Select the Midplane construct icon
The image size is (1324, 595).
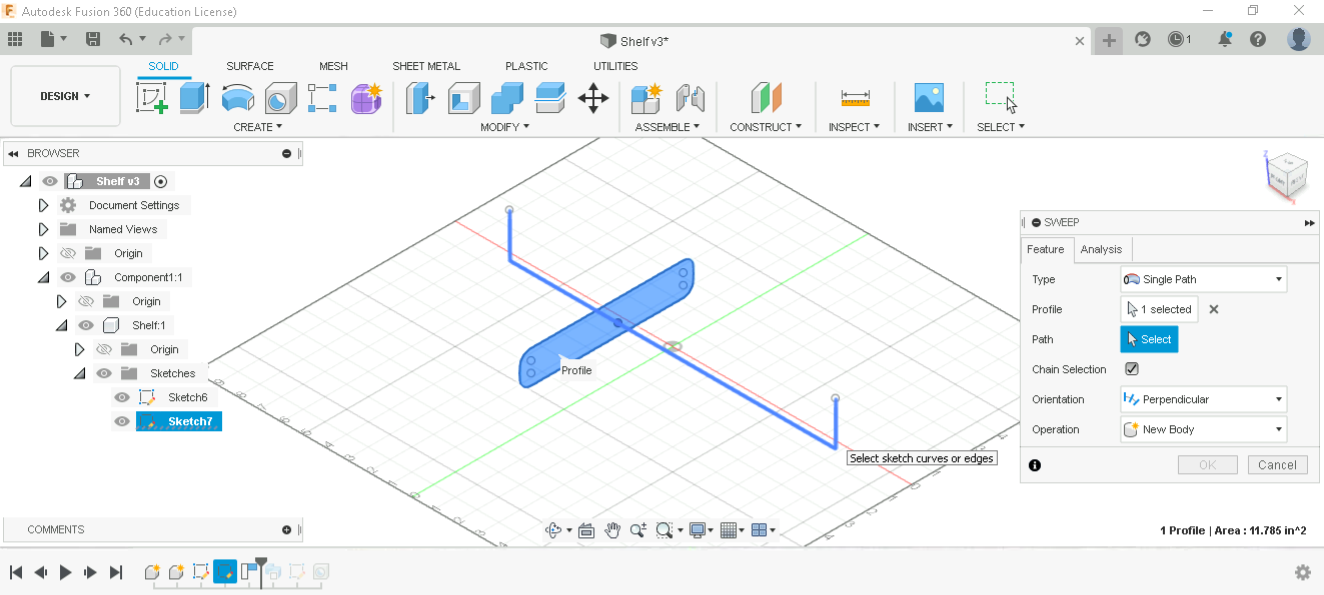766,98
